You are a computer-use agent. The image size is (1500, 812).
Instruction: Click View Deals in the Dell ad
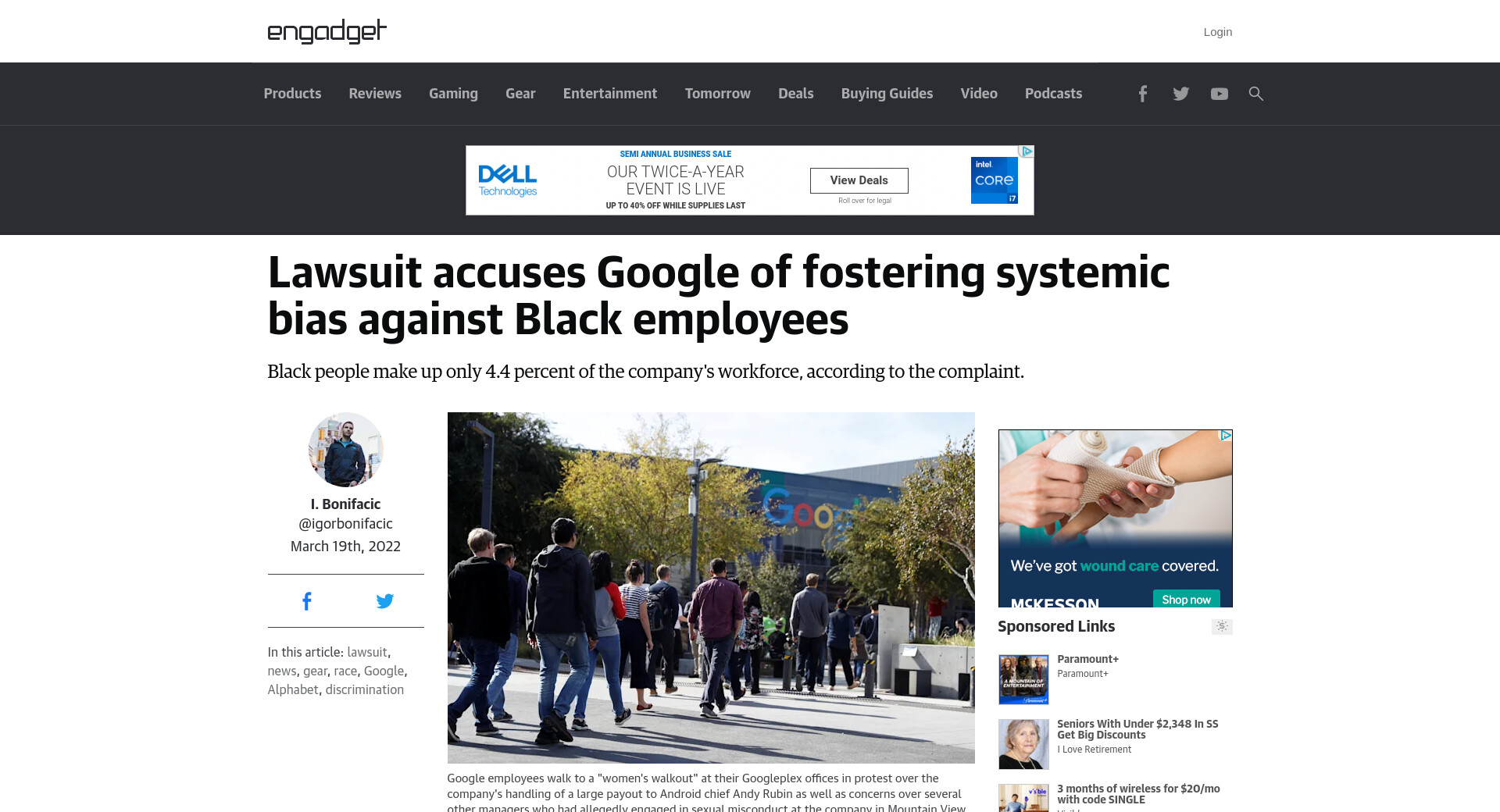pyautogui.click(x=859, y=180)
